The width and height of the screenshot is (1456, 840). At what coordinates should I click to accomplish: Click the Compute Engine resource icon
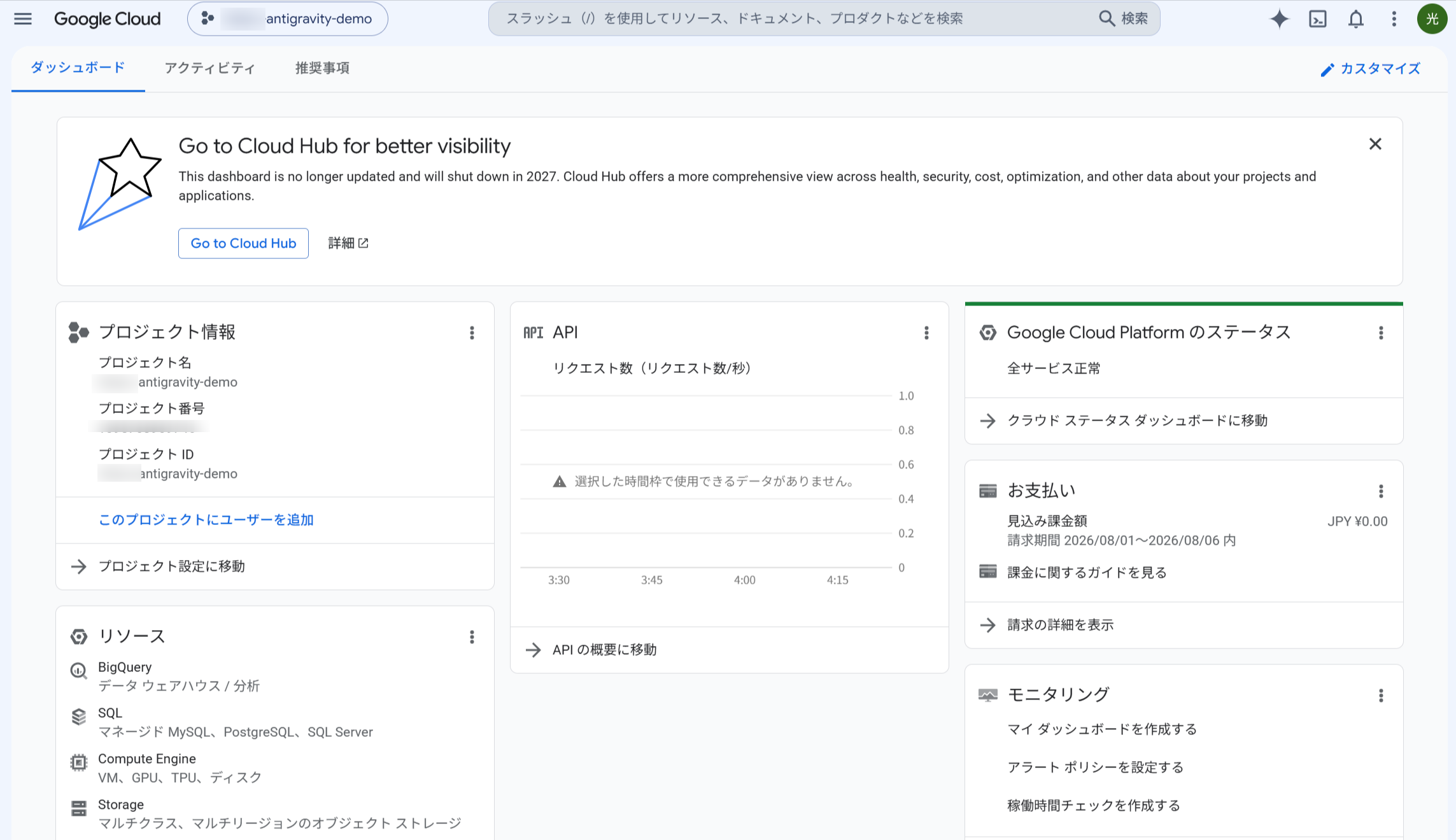[78, 762]
